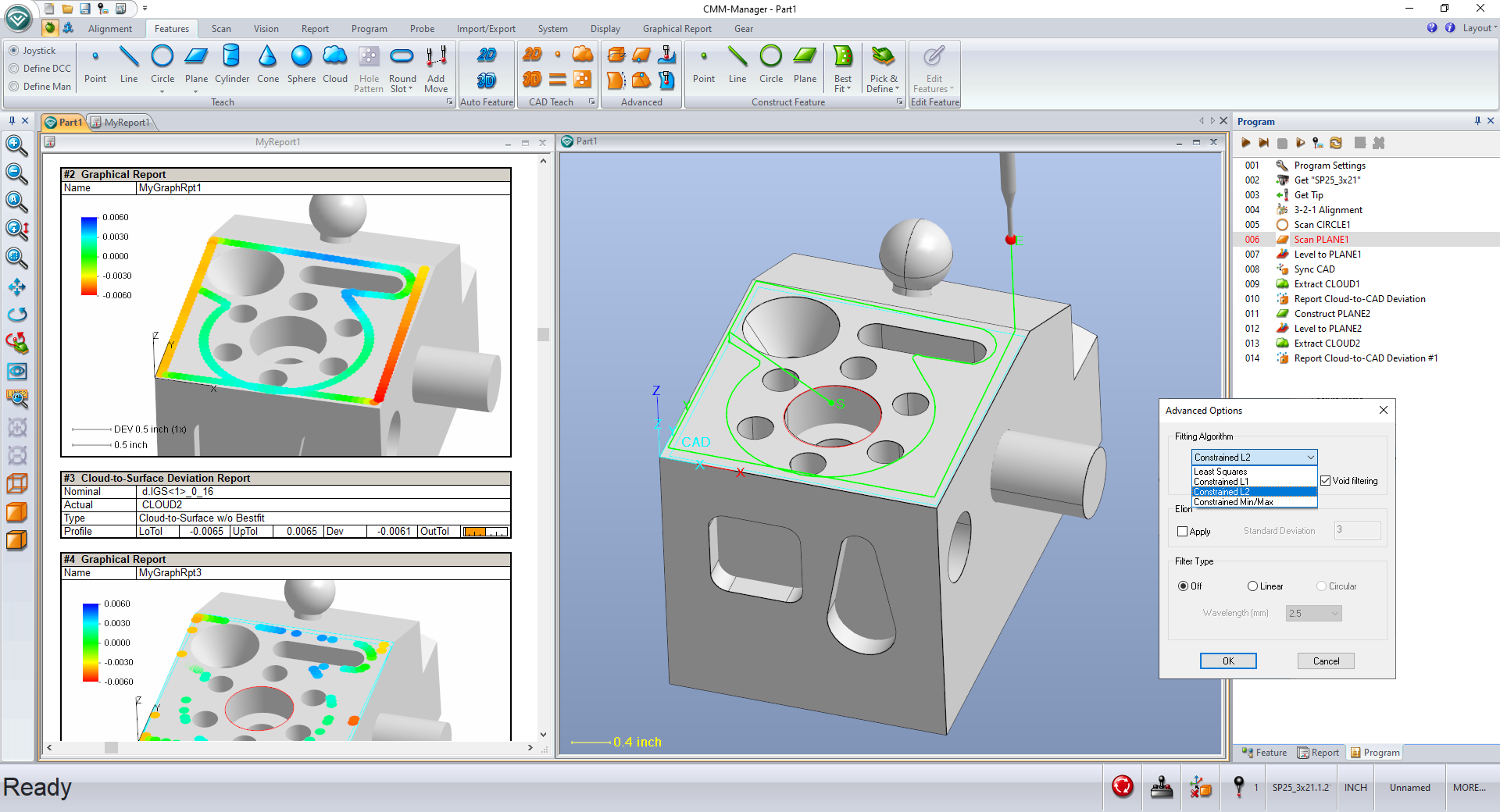Click OK in Advanced Options dialog

1228,661
